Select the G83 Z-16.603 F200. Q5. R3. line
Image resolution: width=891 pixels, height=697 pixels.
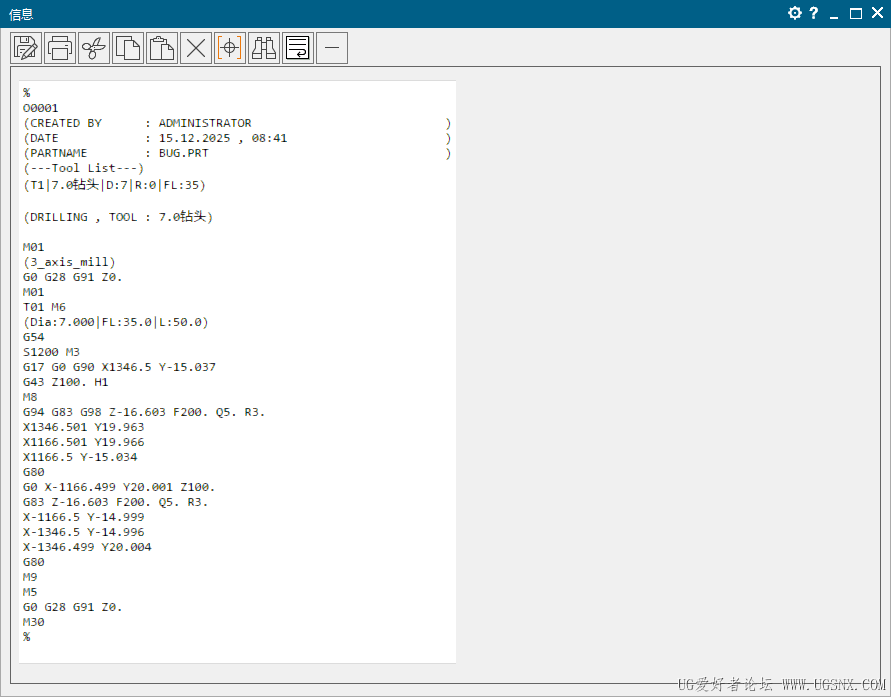115,502
